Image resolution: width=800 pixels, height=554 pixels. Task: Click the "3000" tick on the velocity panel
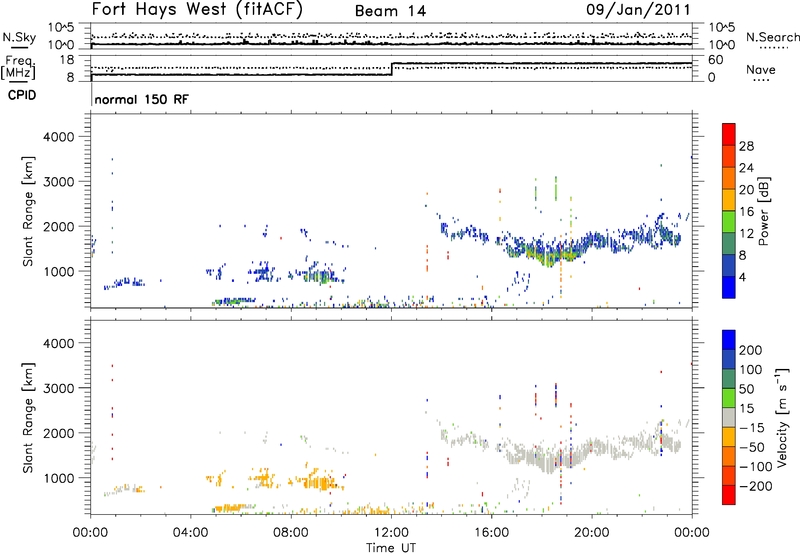point(58,388)
